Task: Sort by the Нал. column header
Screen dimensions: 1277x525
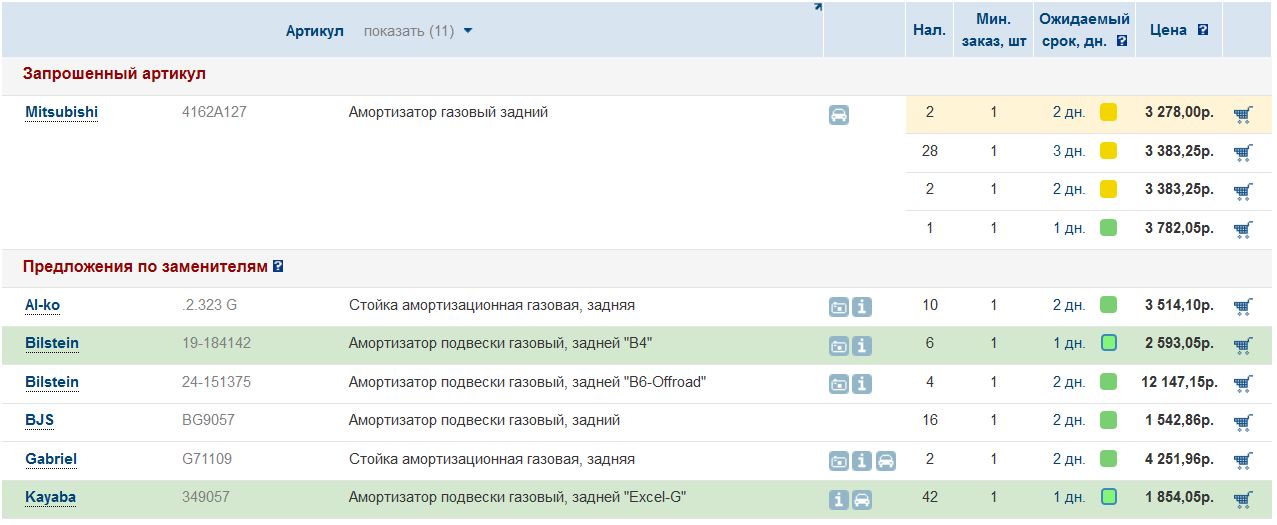Action: click(929, 30)
